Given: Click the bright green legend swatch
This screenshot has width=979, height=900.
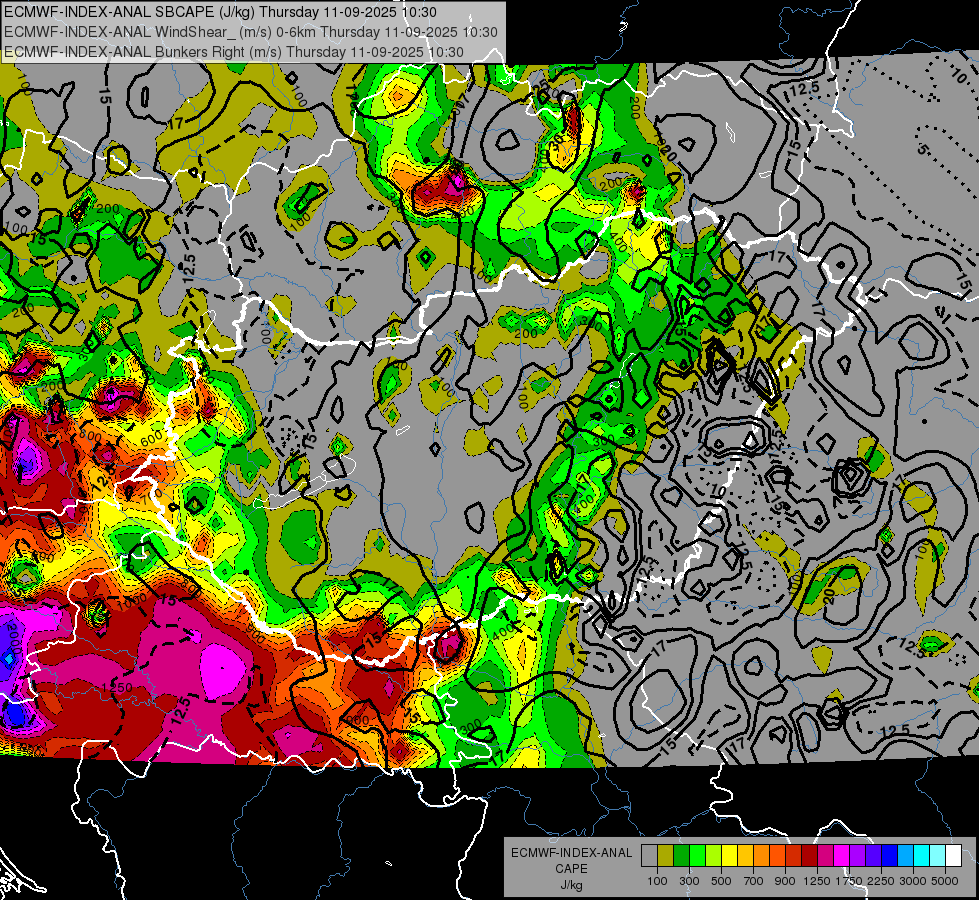Looking at the screenshot, I should [698, 856].
